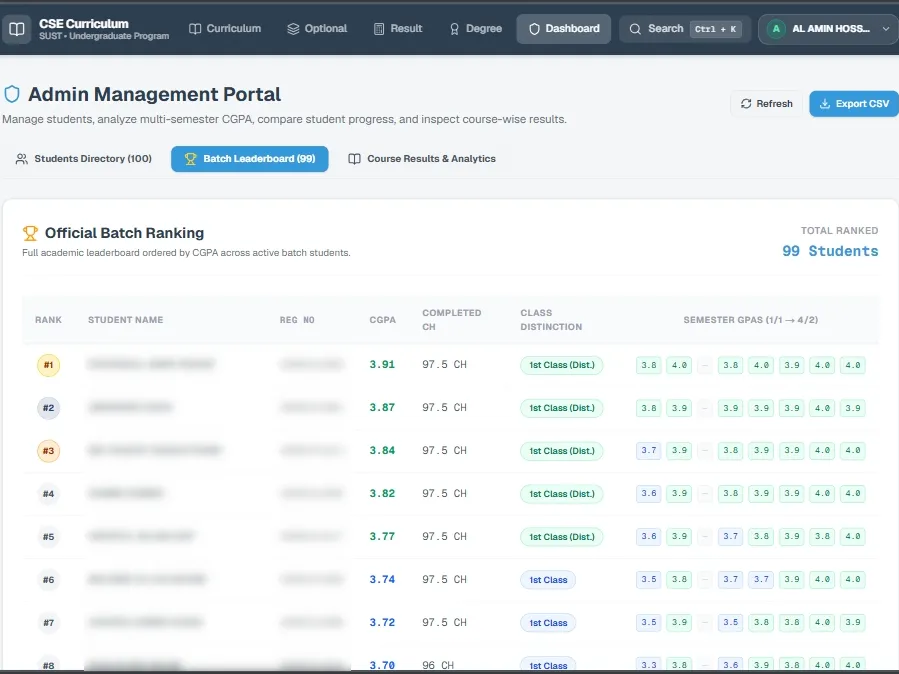Screen dimensions: 899x674
Task: Open the Degree nav item
Action: (x=476, y=29)
